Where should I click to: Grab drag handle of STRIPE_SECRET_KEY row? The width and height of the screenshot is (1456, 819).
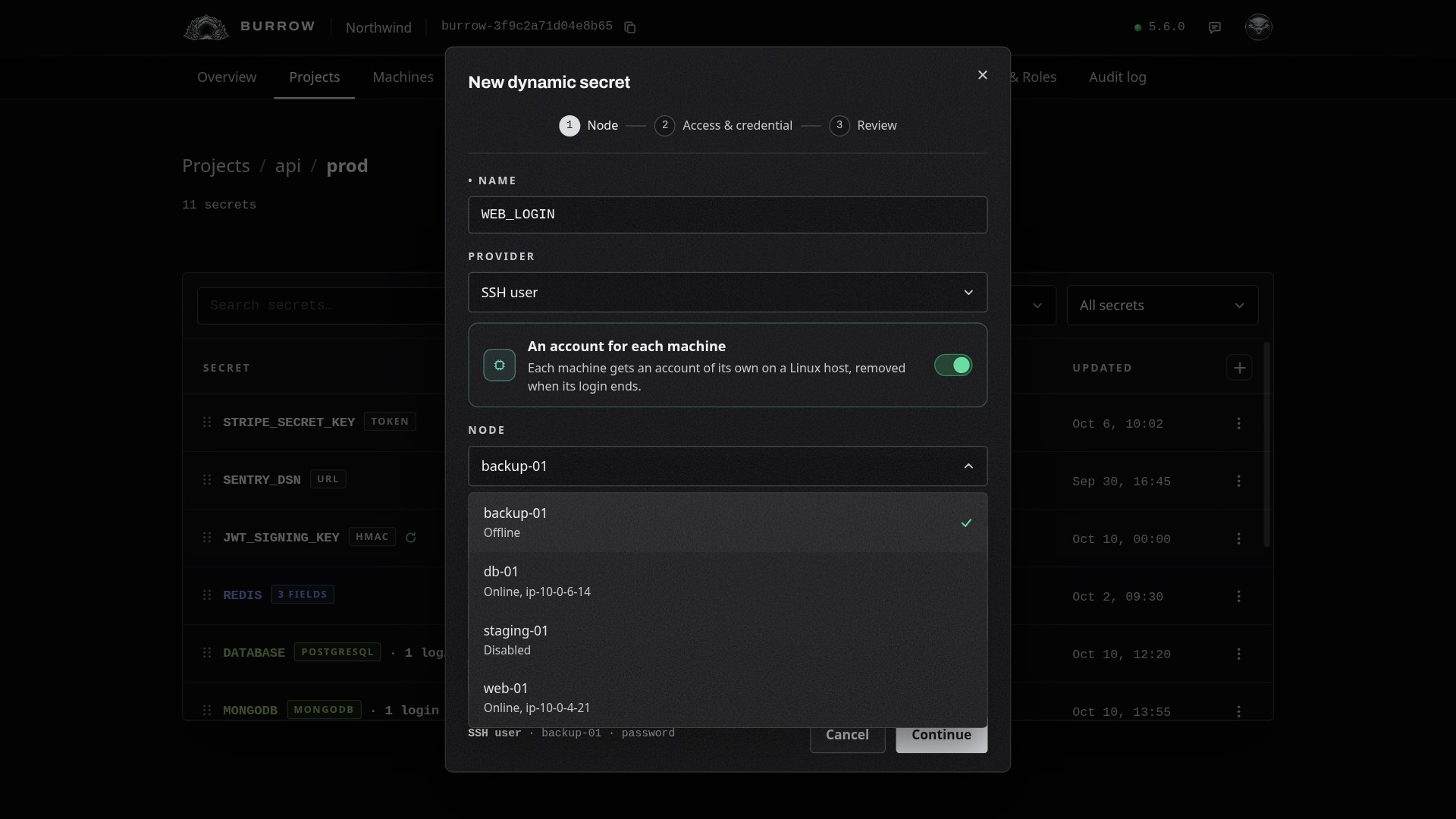click(x=207, y=422)
